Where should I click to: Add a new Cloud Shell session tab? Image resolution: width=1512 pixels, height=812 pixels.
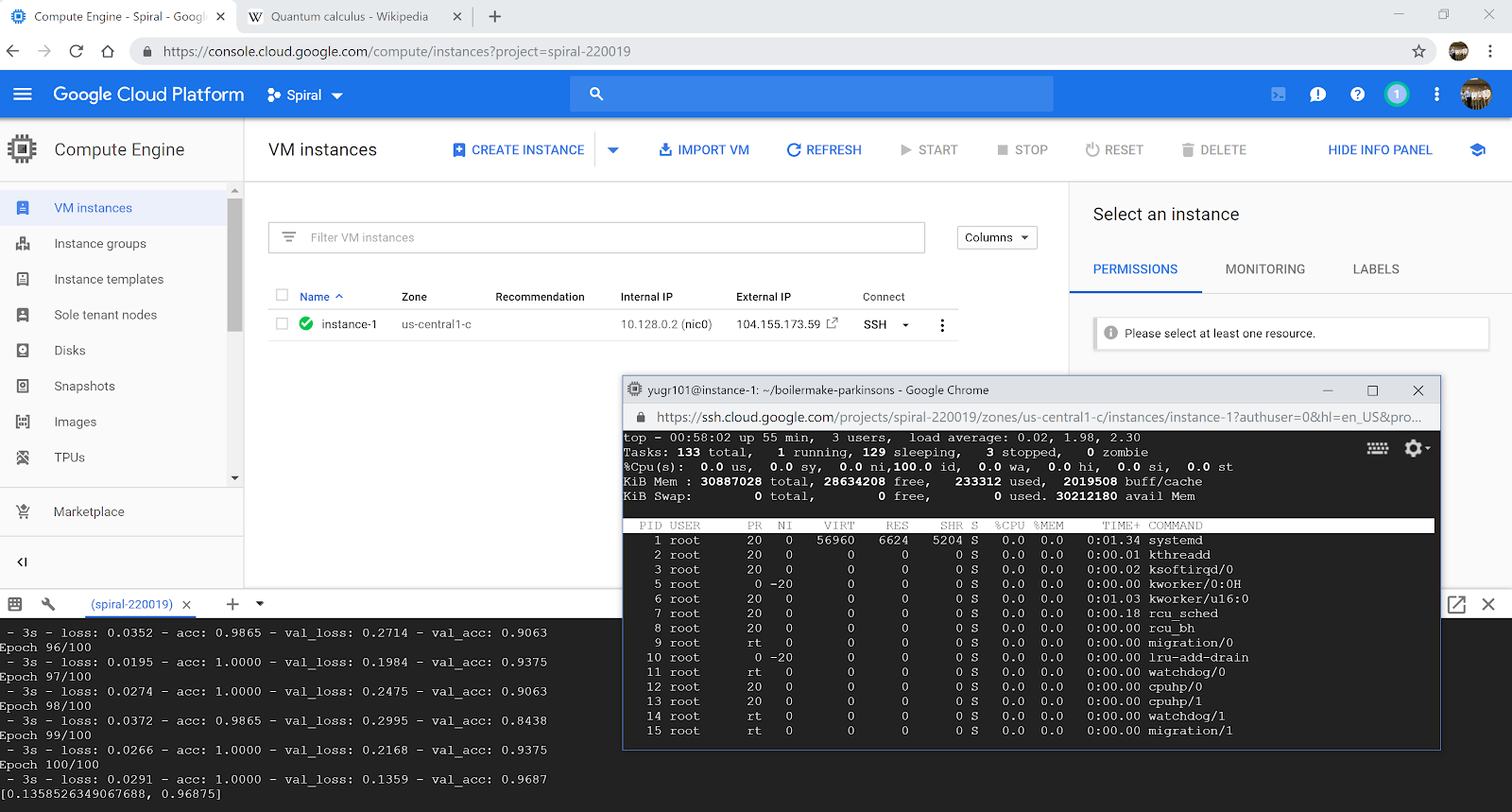[232, 604]
